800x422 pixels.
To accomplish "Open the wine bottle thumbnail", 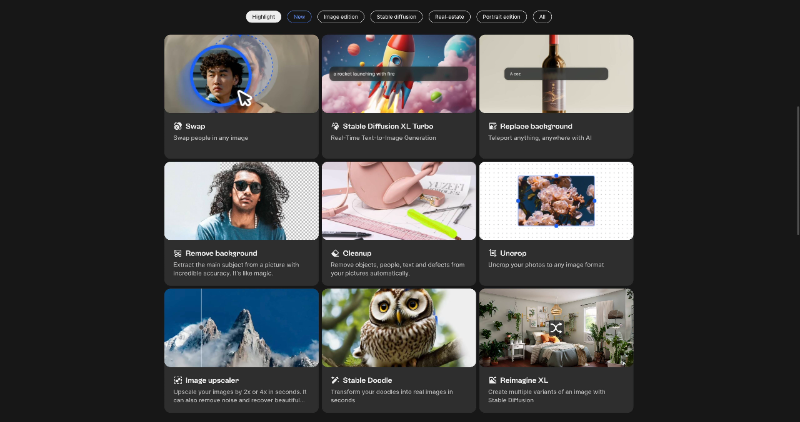I will pyautogui.click(x=556, y=73).
